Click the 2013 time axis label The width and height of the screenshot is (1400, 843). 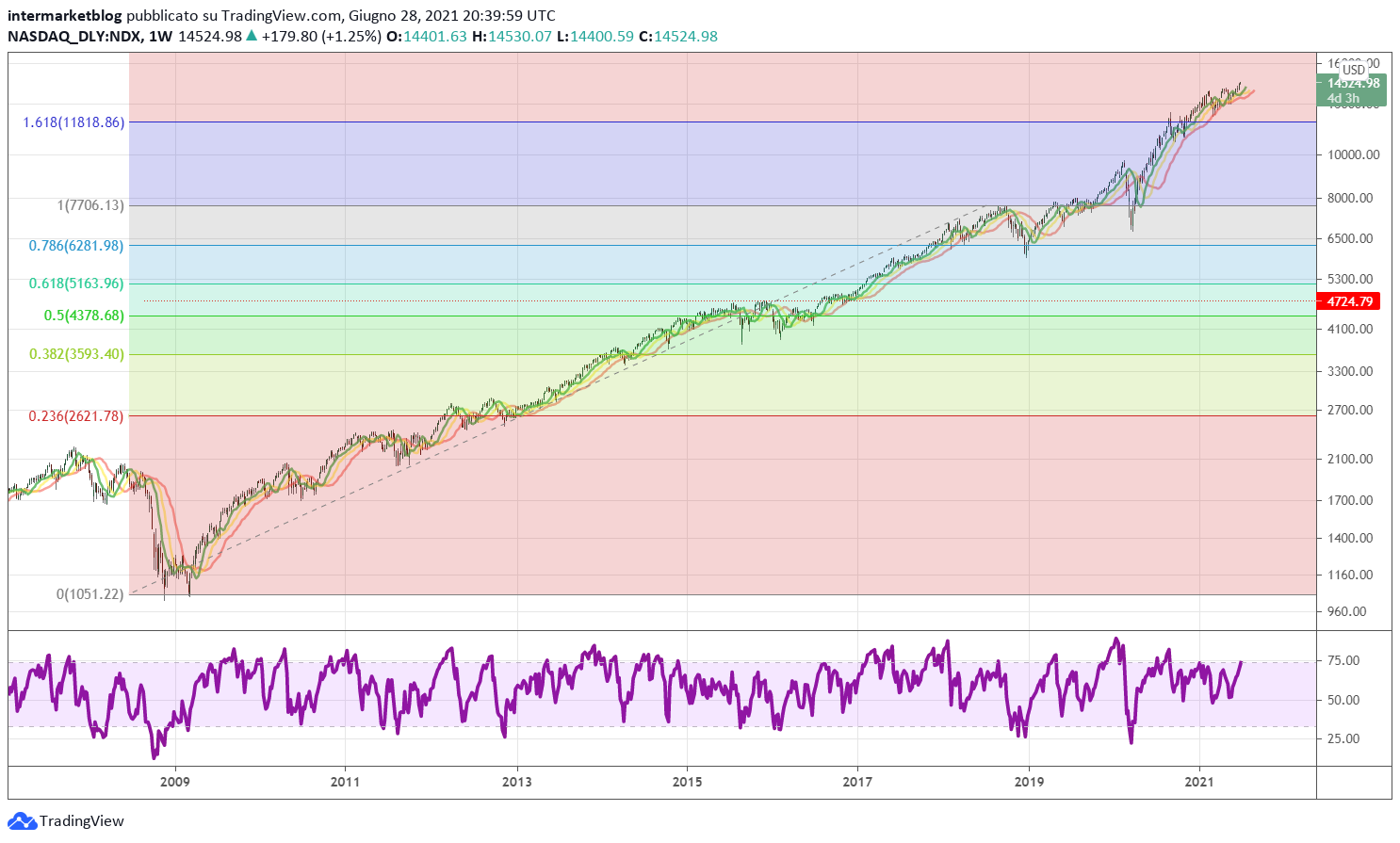[516, 782]
